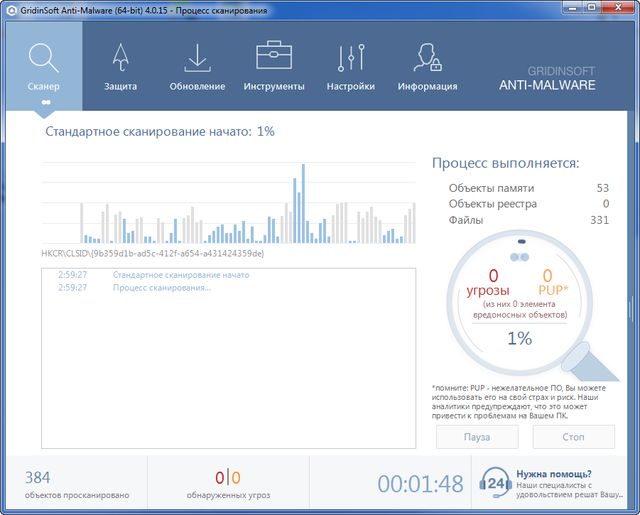This screenshot has width=640, height=515.
Task: Open the Information person icon
Action: (427, 57)
